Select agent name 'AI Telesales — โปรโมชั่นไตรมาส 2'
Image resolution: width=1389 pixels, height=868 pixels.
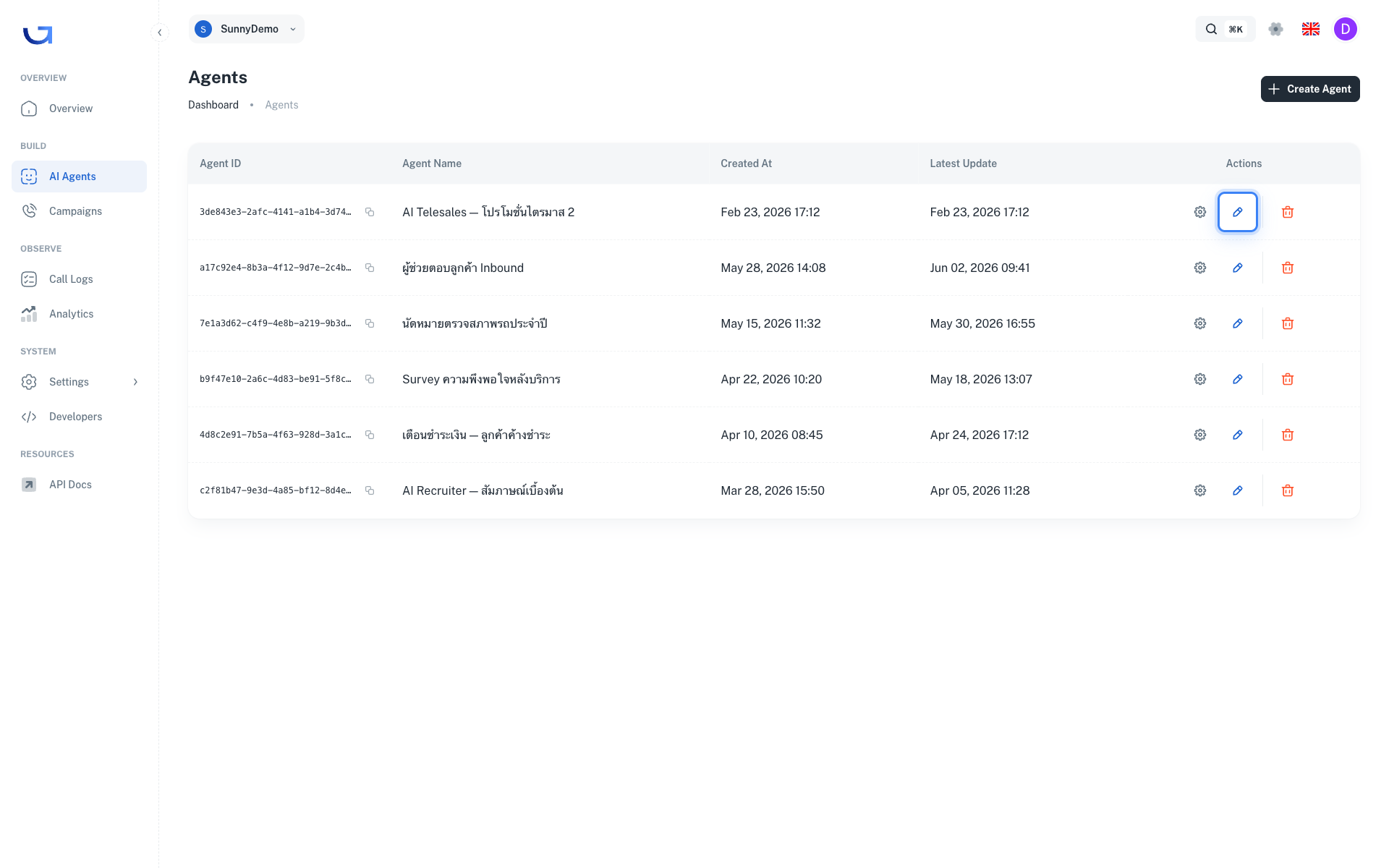point(488,212)
